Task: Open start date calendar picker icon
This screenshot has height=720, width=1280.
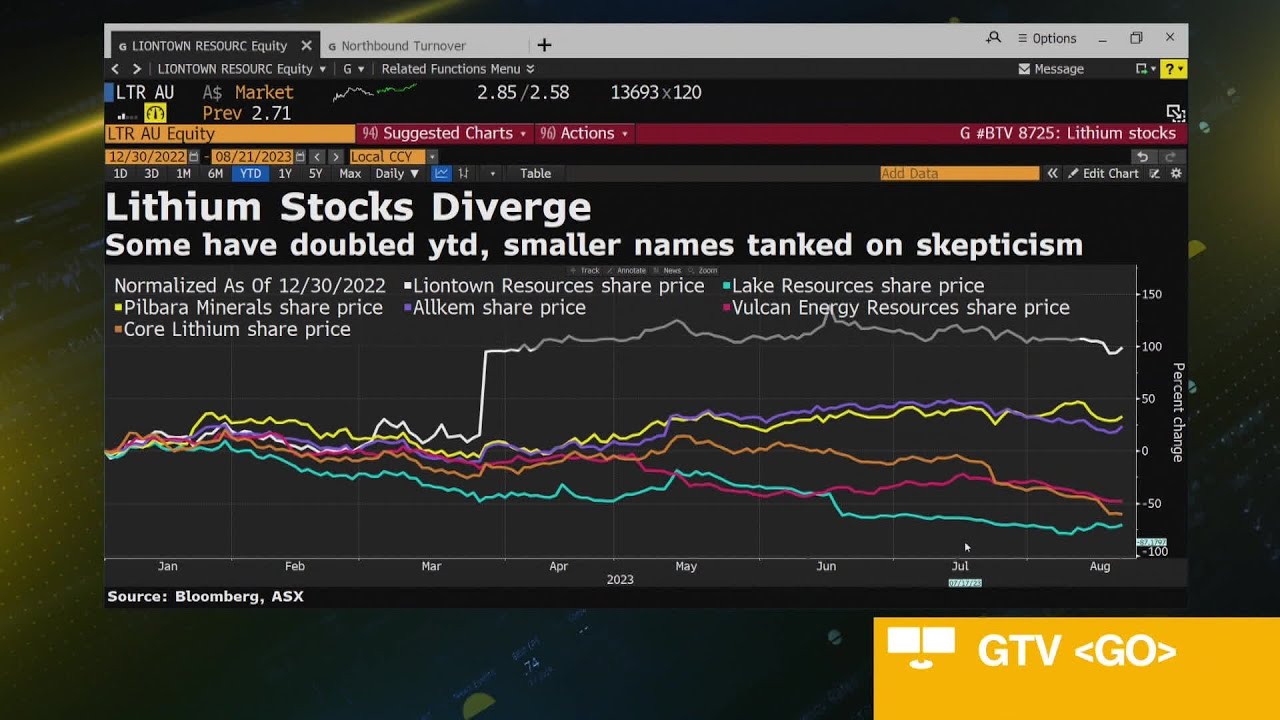Action: [x=194, y=157]
